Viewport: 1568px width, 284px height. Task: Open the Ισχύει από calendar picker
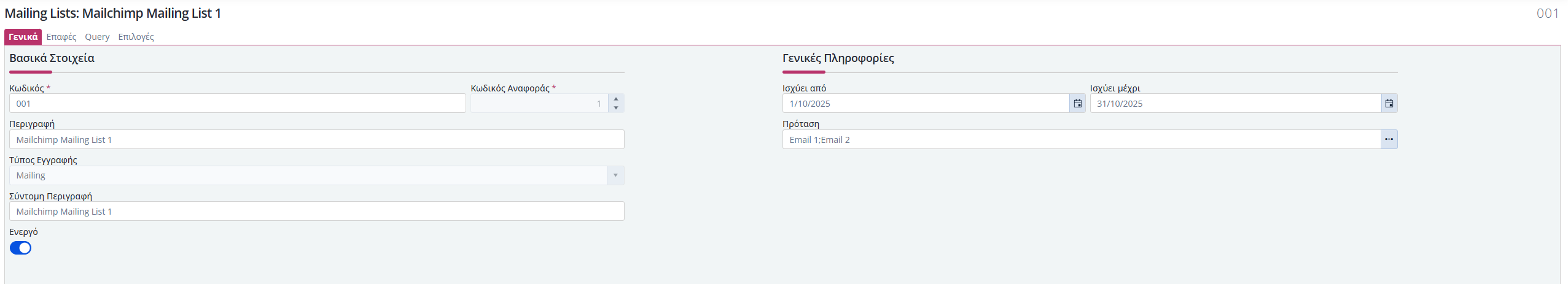[1077, 103]
